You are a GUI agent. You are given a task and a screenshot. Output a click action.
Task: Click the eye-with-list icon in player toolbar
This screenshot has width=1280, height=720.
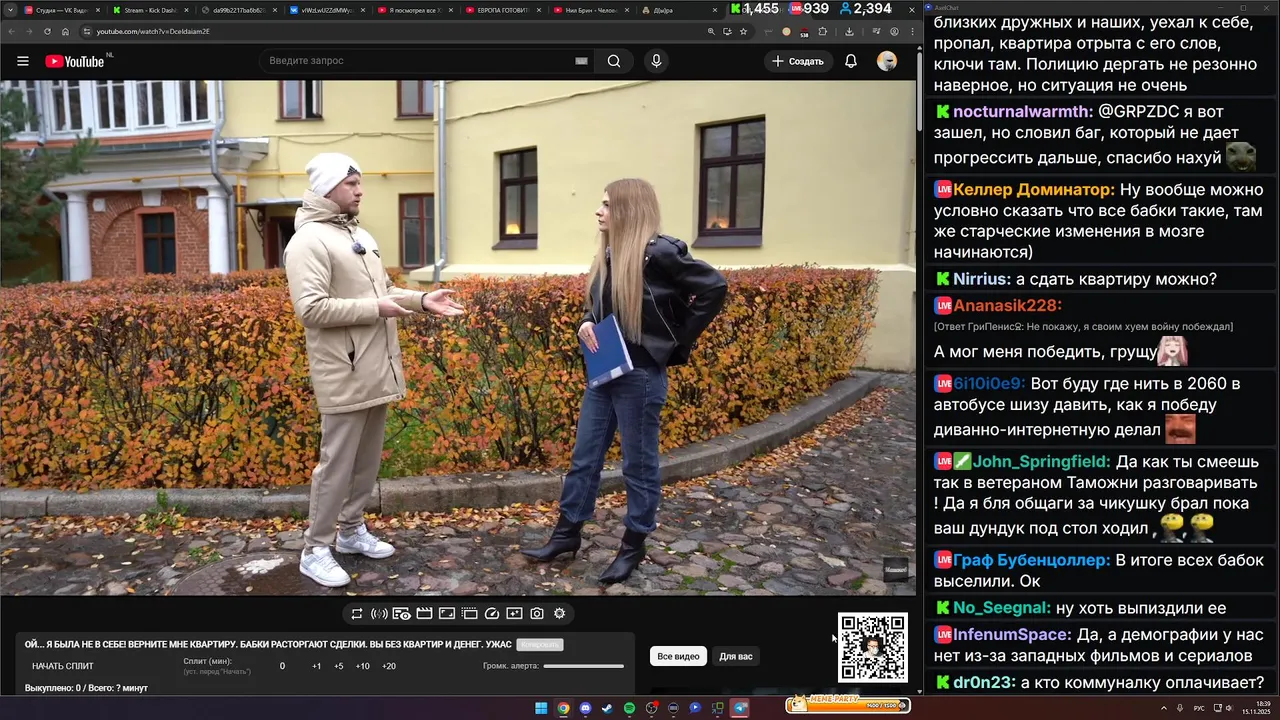pyautogui.click(x=401, y=613)
